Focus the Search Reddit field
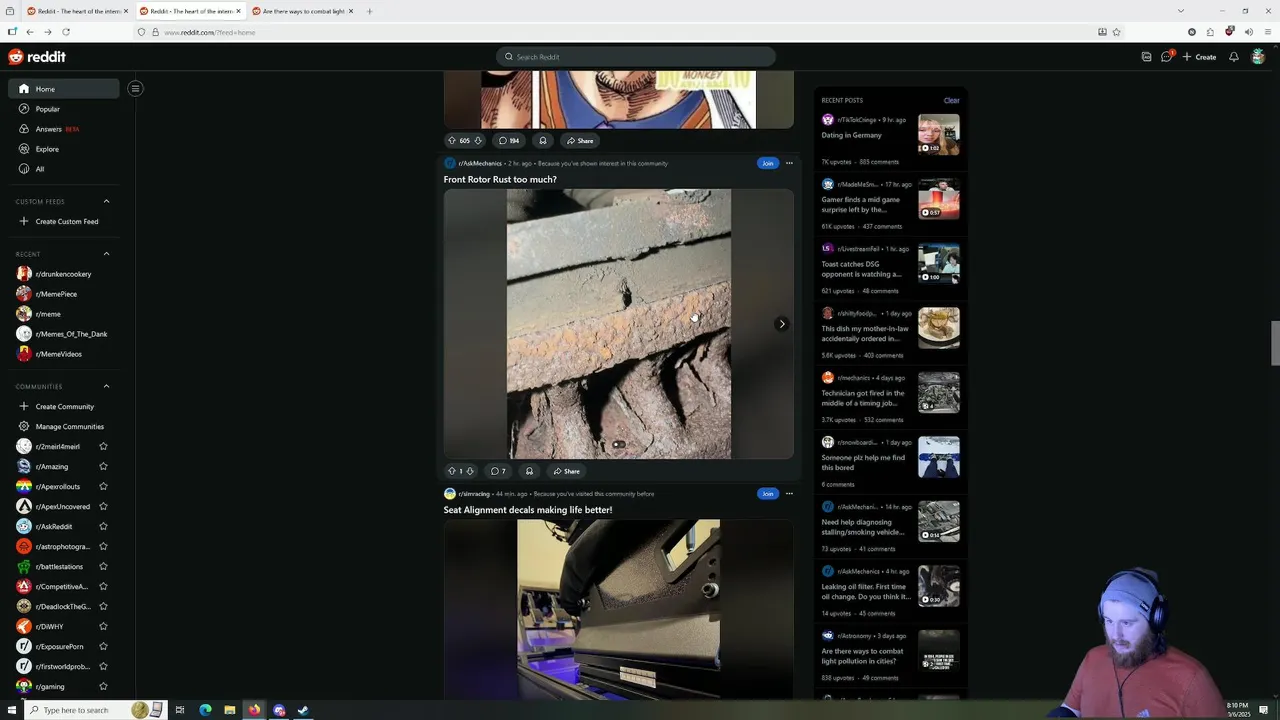This screenshot has width=1280, height=720. (636, 57)
